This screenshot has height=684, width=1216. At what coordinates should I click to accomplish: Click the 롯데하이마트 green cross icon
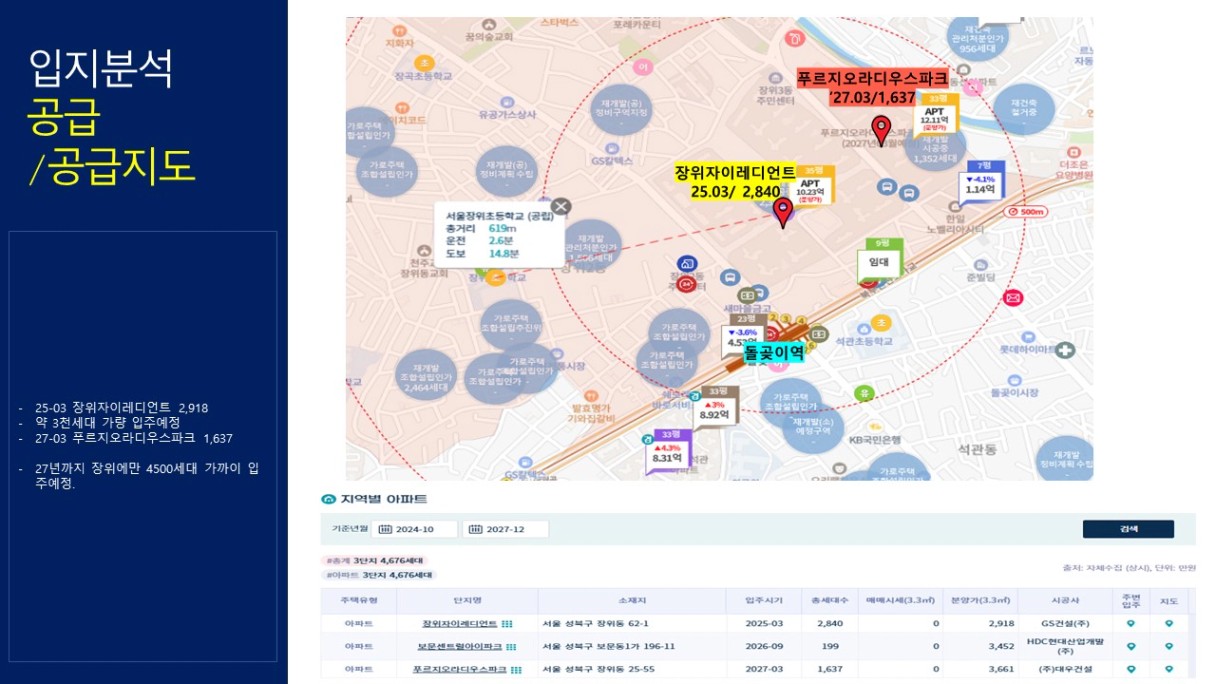[x=1066, y=350]
